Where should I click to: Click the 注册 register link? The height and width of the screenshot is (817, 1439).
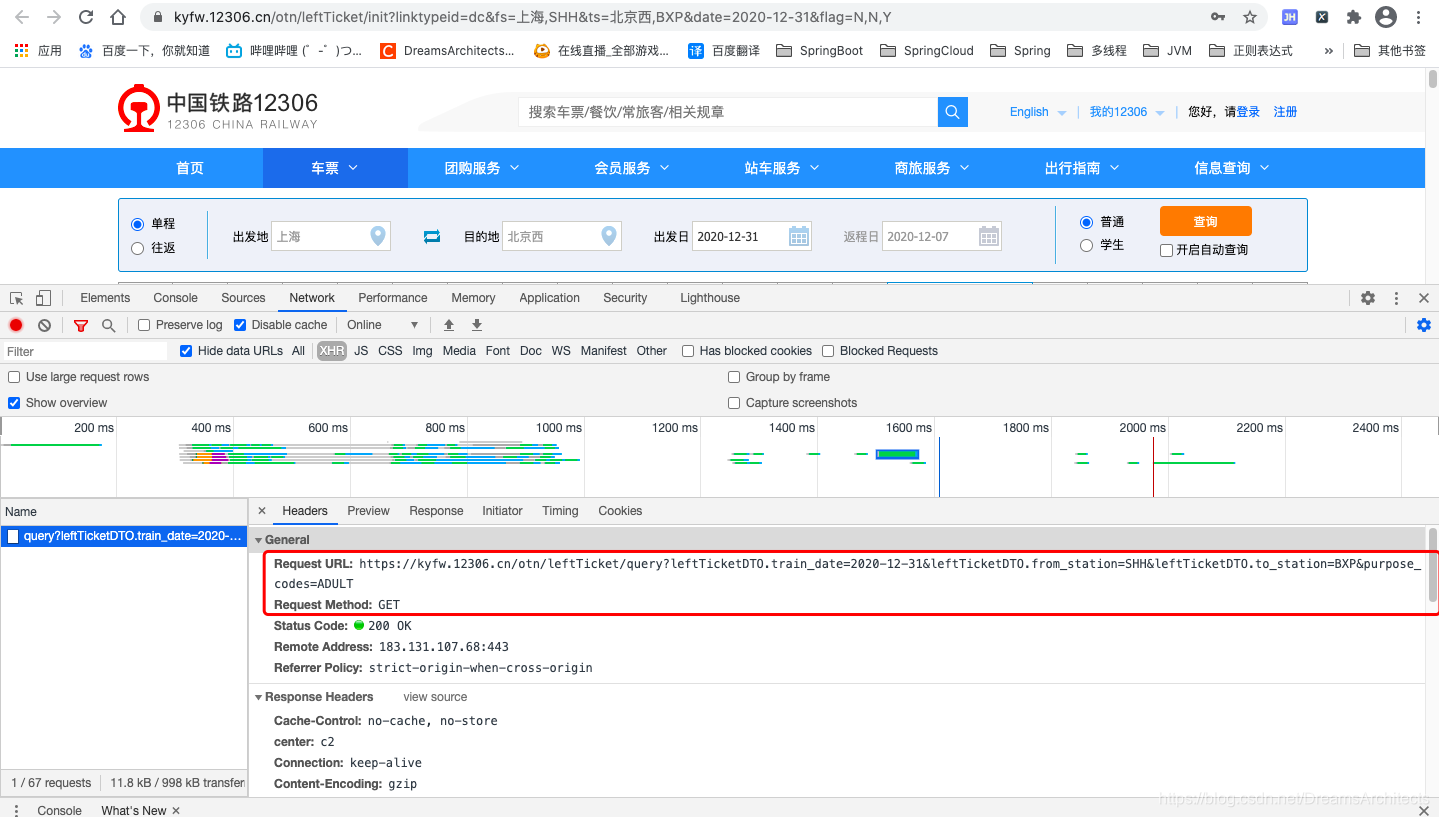pos(1285,112)
